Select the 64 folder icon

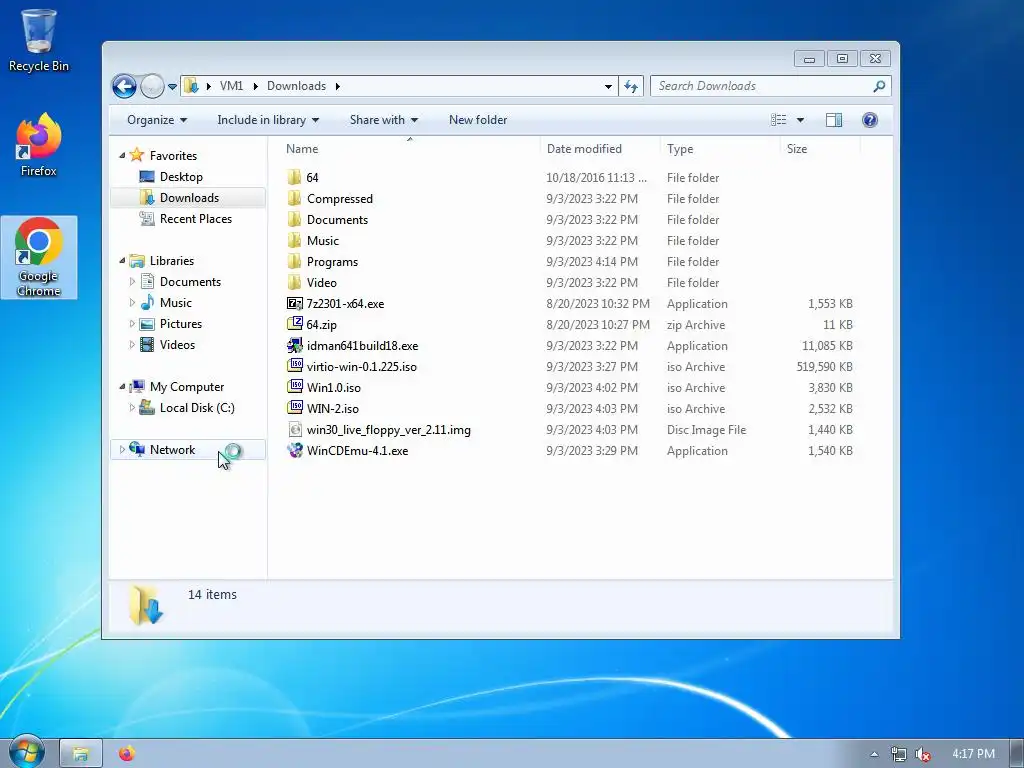pyautogui.click(x=295, y=178)
